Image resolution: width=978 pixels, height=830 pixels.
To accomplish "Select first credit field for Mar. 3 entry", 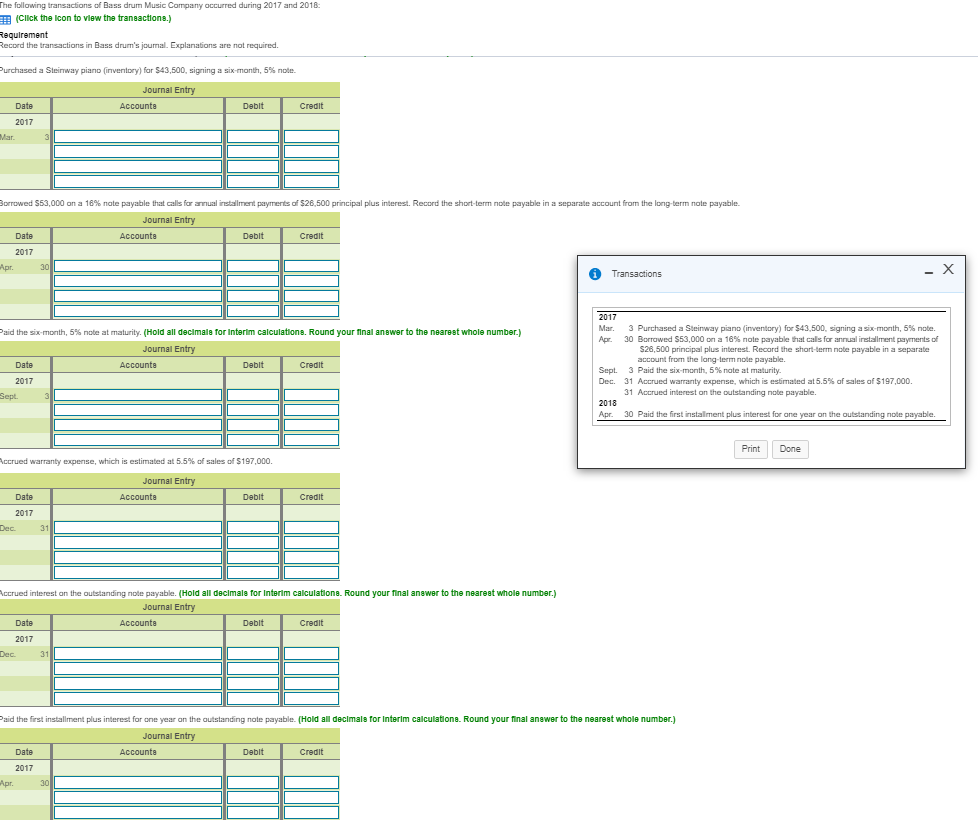I will click(x=311, y=137).
